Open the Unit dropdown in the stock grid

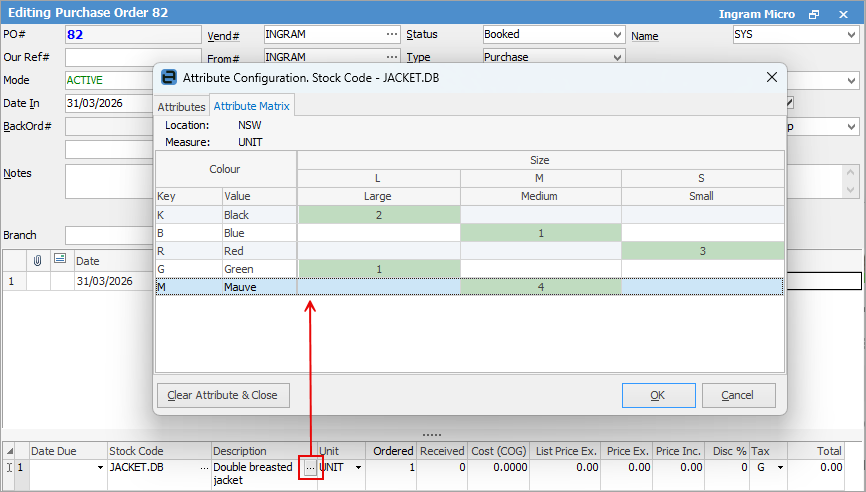coord(358,467)
